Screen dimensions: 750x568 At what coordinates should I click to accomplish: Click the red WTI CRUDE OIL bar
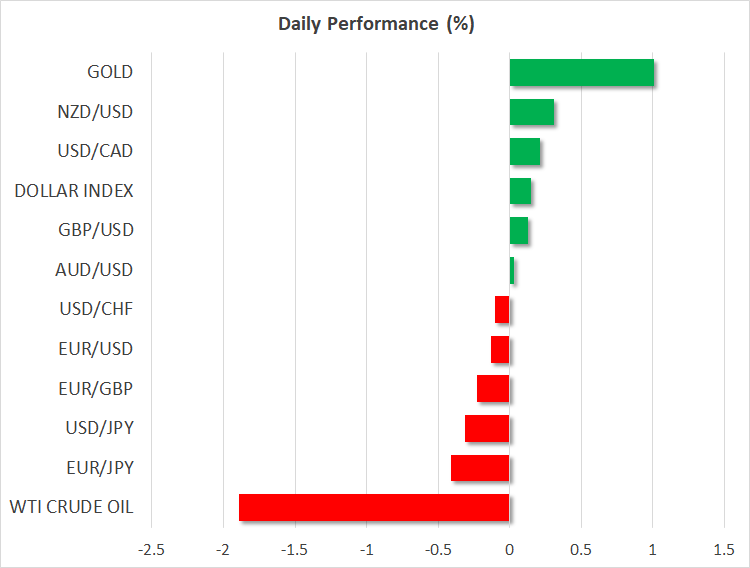coord(374,508)
